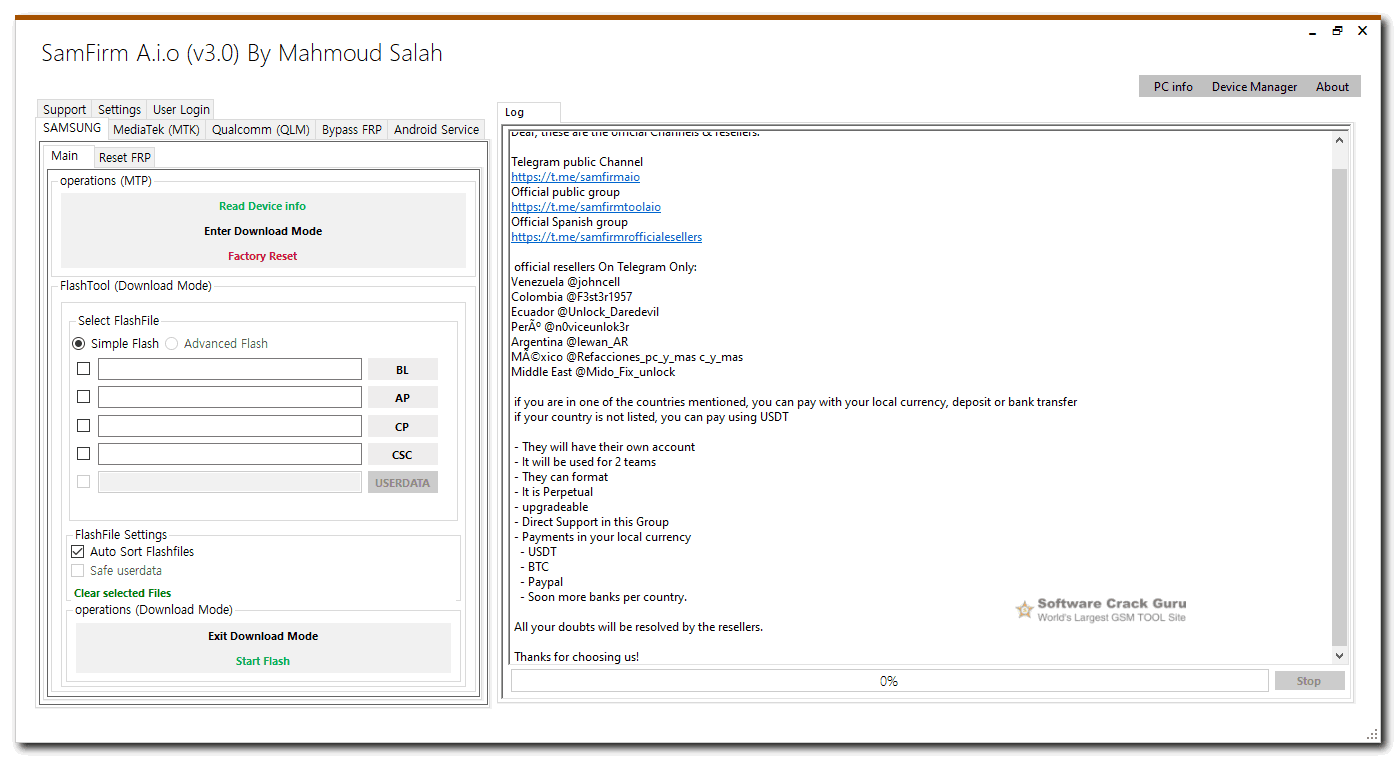Select the MediaTek (MTK) tab
Viewport: 1396px width, 758px height.
[156, 130]
